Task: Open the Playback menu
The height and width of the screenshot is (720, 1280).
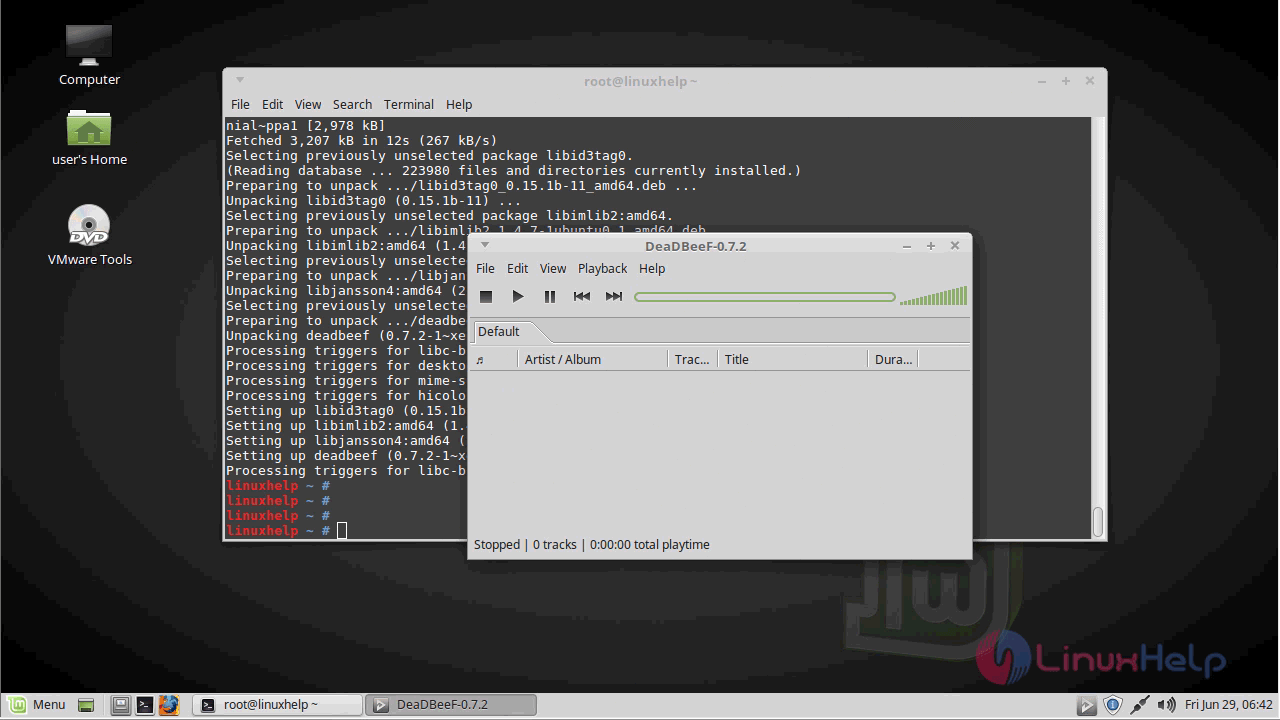Action: (602, 268)
